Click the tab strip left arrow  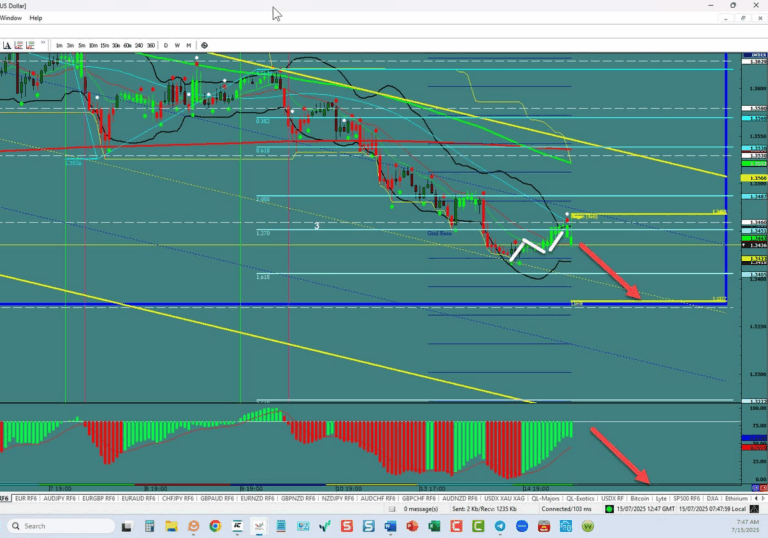[756, 498]
